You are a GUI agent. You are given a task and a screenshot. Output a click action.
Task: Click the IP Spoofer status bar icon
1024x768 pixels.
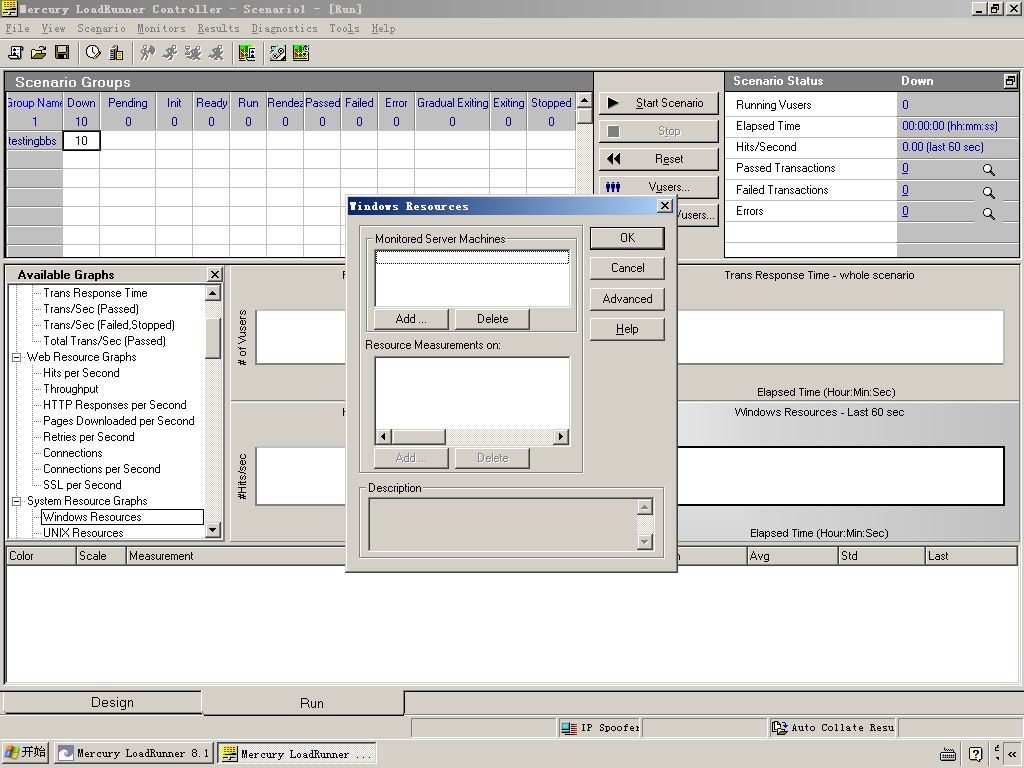569,728
